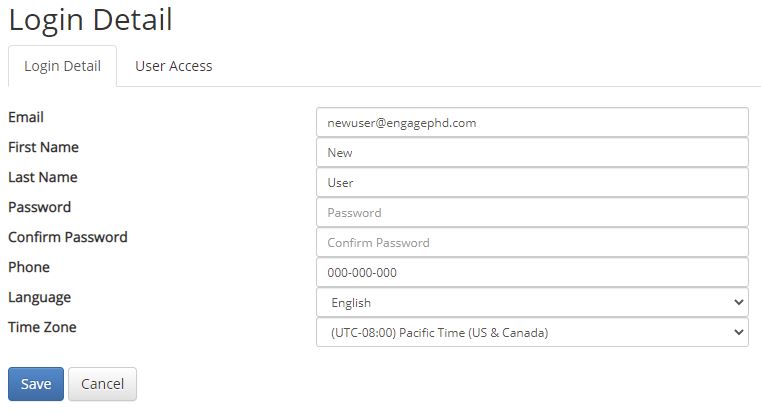Open the Language dropdown showing English
The height and width of the screenshot is (420, 761).
click(532, 302)
